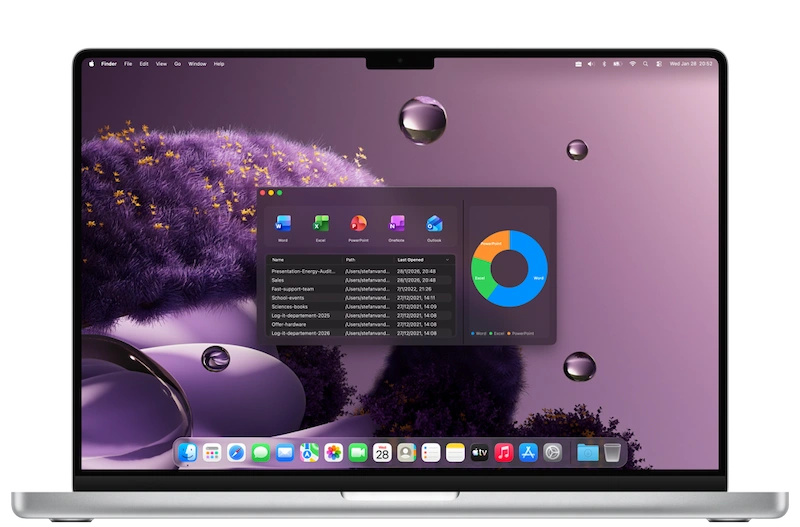Launch Maps from the Dock
Image resolution: width=800 pixels, height=527 pixels.
(x=309, y=453)
